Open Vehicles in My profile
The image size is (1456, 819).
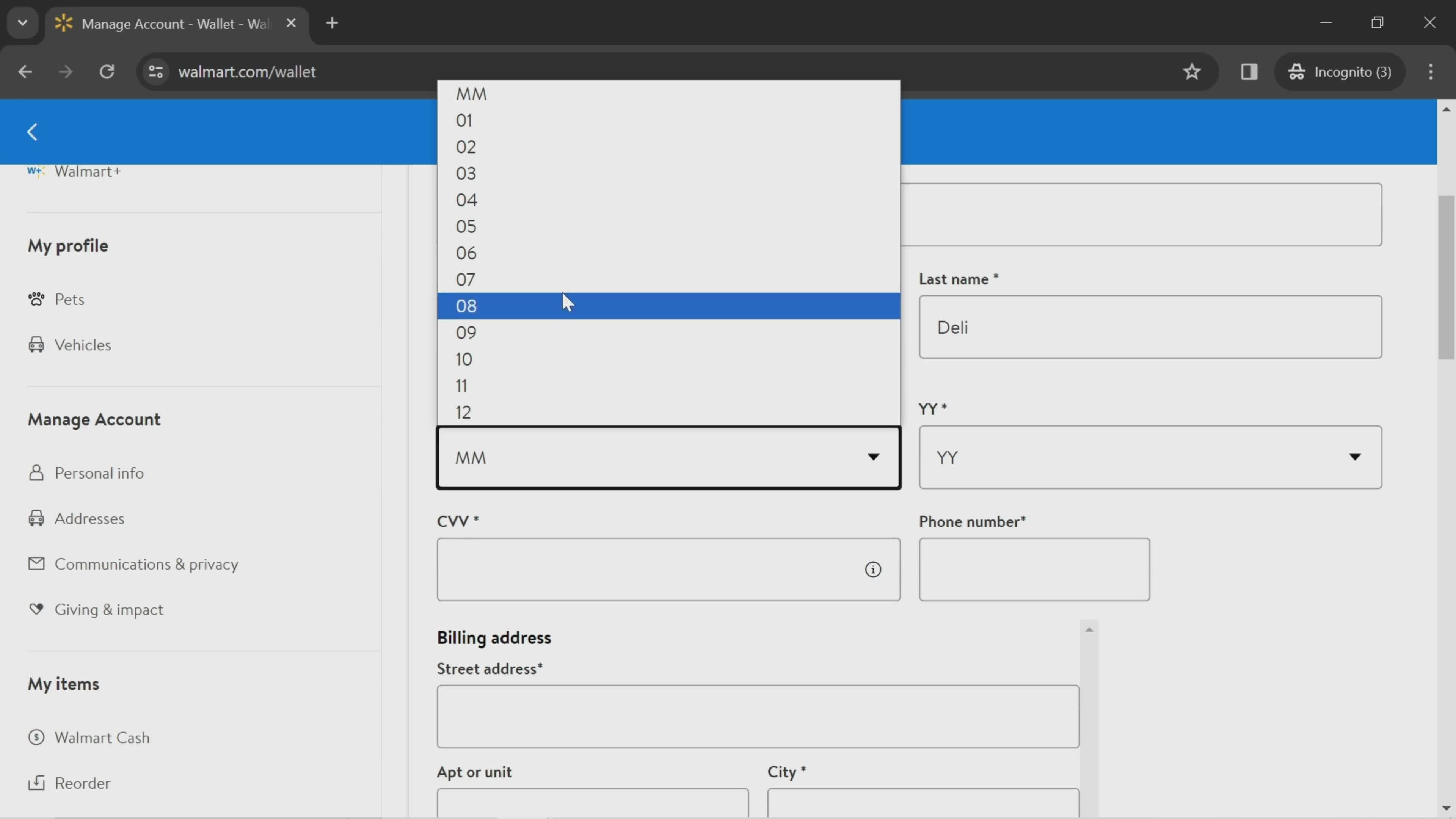[x=83, y=345]
